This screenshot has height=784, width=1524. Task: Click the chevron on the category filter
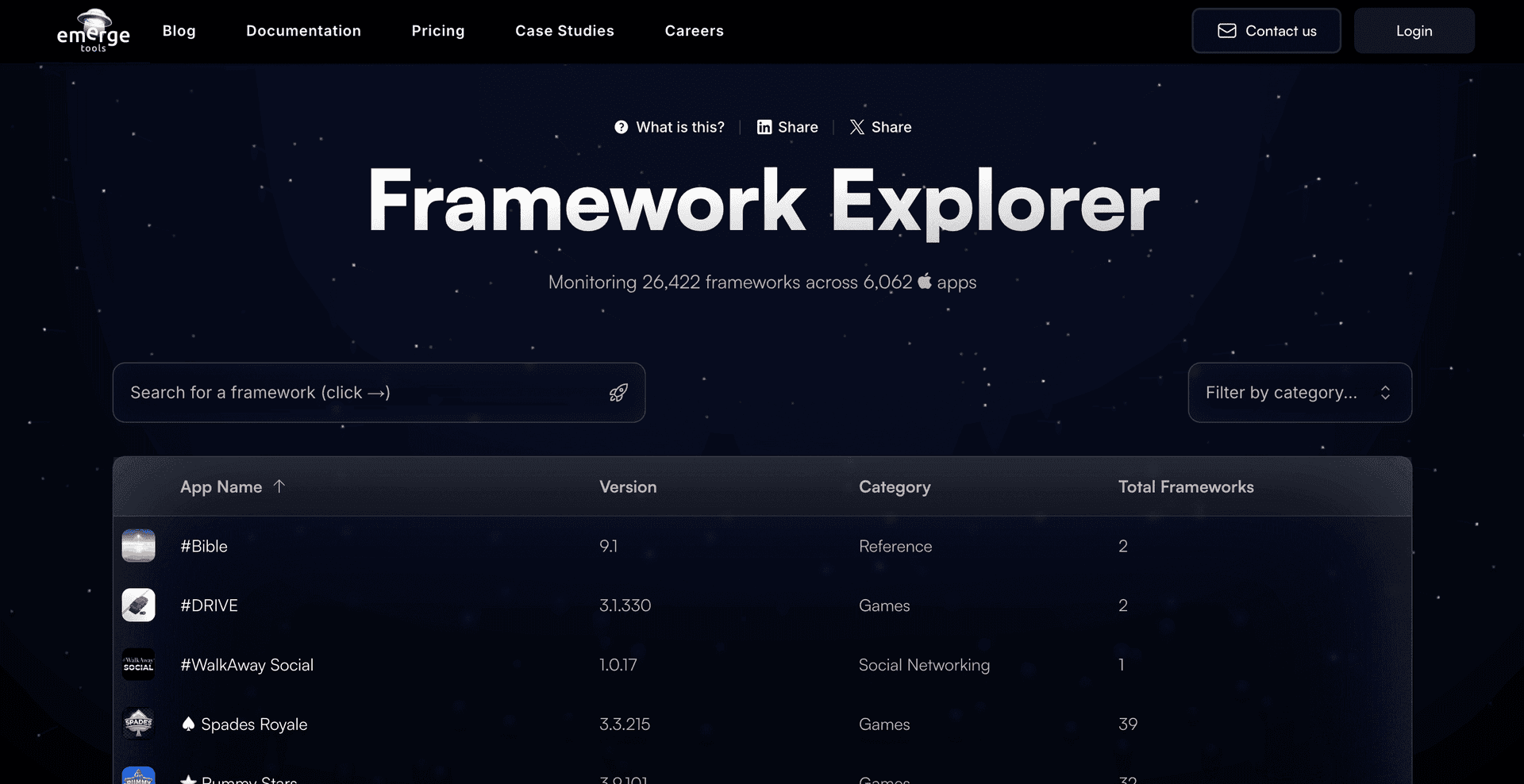point(1386,392)
